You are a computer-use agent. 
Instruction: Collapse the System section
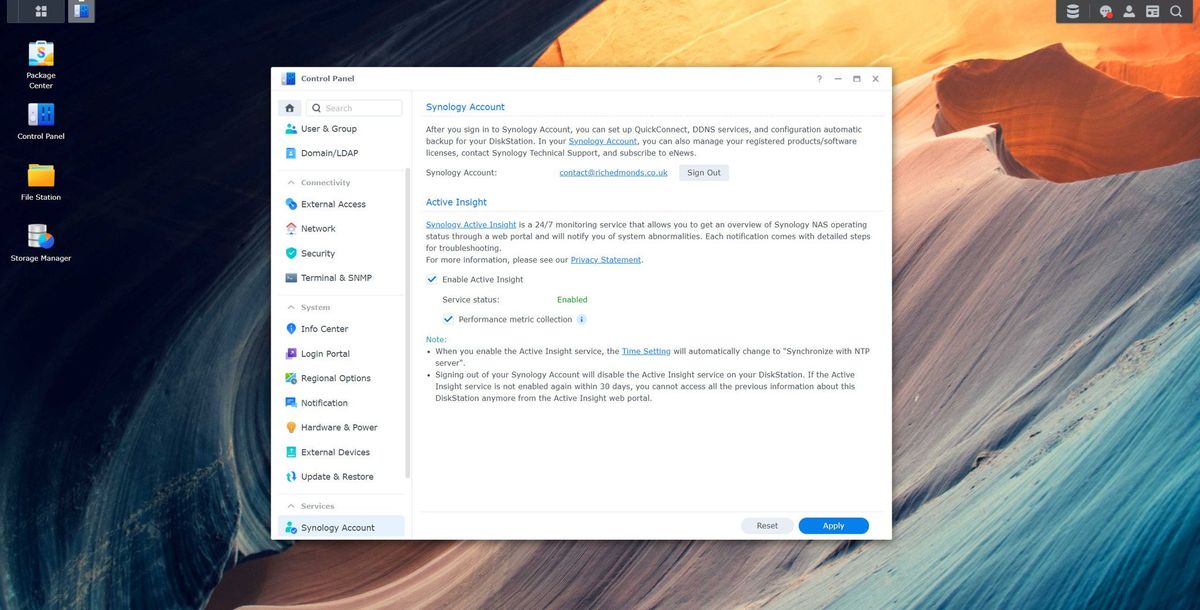click(x=290, y=306)
